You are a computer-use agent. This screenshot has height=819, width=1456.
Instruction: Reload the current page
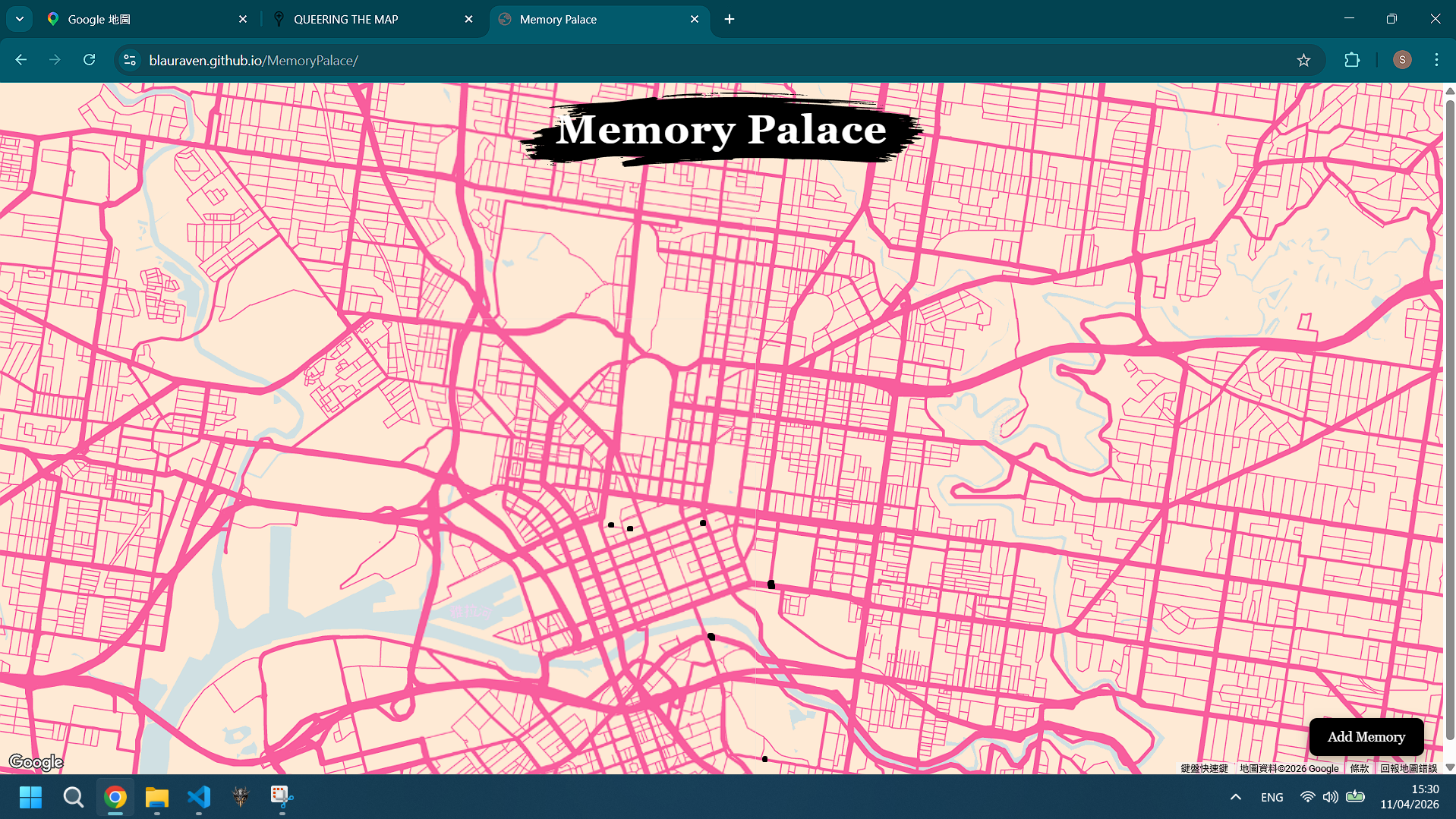click(x=89, y=60)
